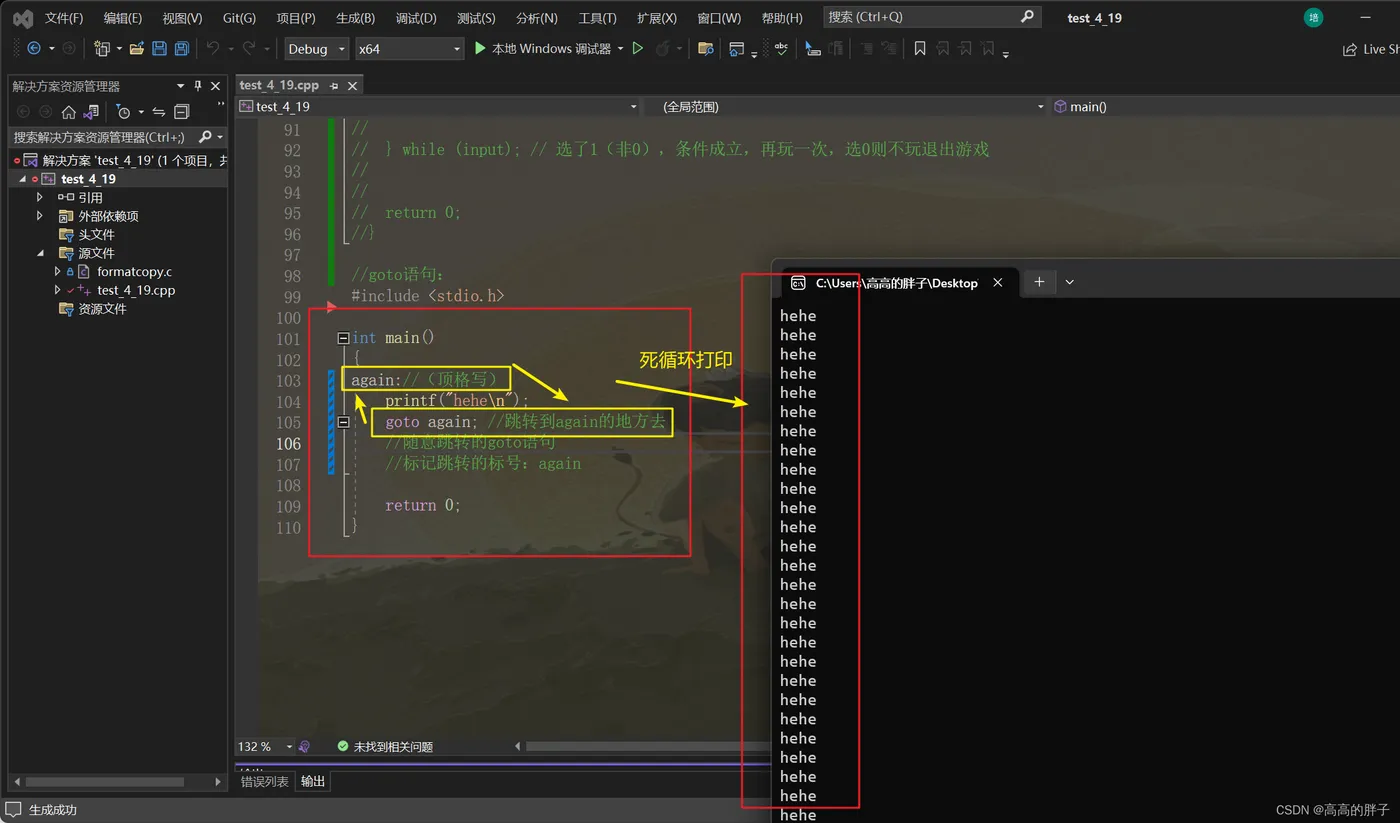This screenshot has height=823, width=1400.
Task: Click Start Without Debugging outline play icon
Action: 638,48
